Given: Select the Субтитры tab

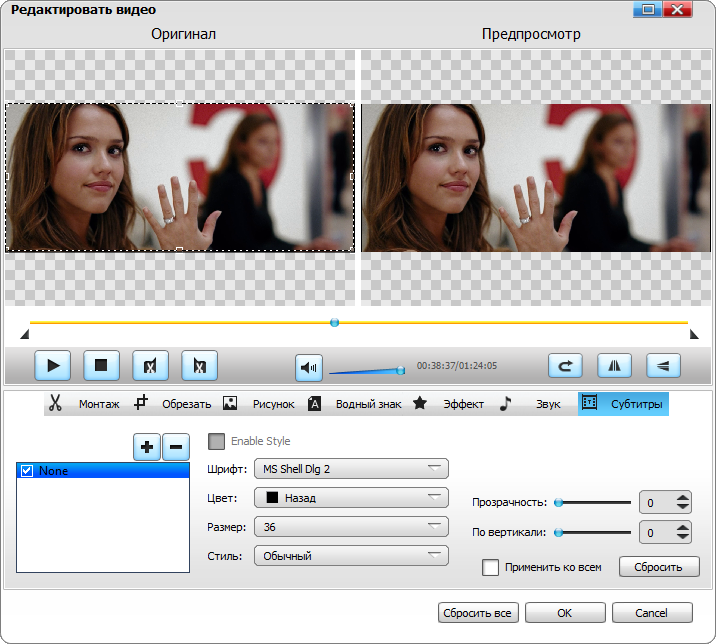Looking at the screenshot, I should click(623, 404).
